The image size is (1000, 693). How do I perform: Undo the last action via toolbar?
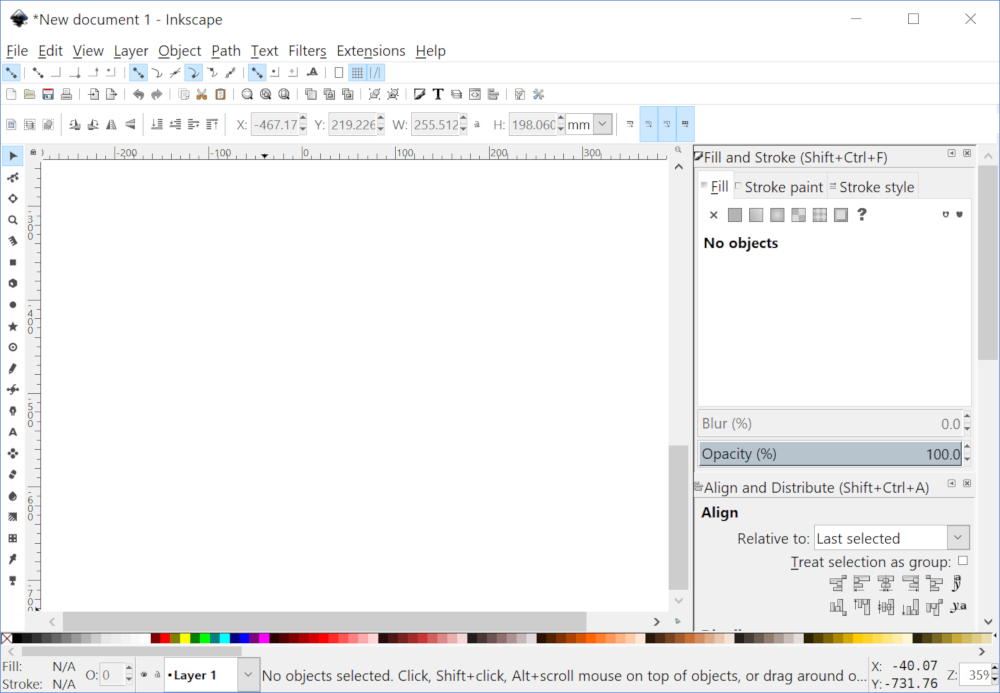pos(138,94)
